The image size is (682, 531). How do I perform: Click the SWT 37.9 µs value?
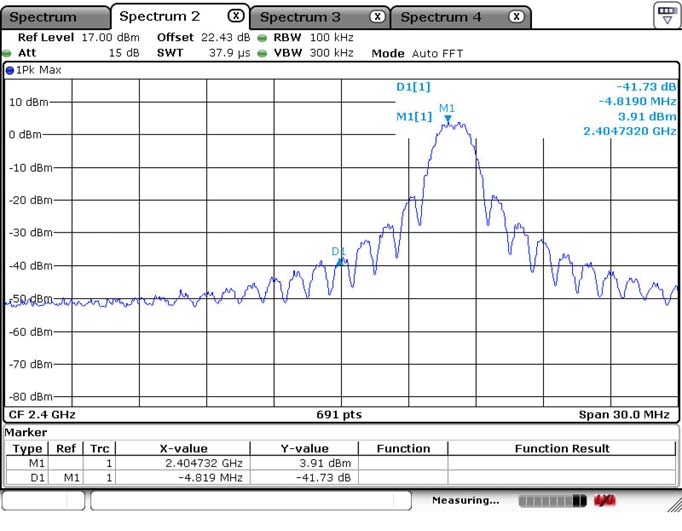pyautogui.click(x=229, y=53)
